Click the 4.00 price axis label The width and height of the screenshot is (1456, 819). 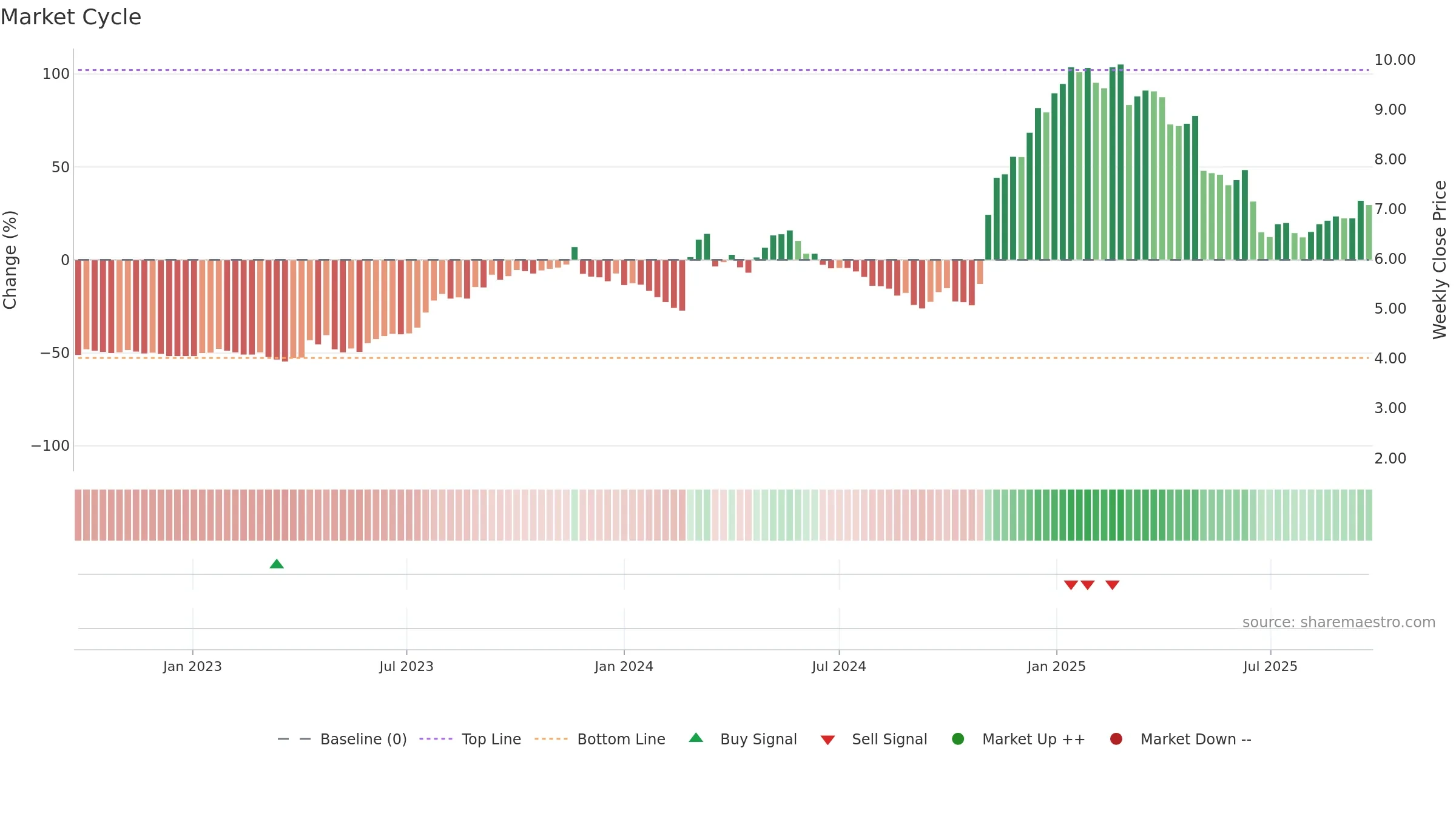point(1390,359)
